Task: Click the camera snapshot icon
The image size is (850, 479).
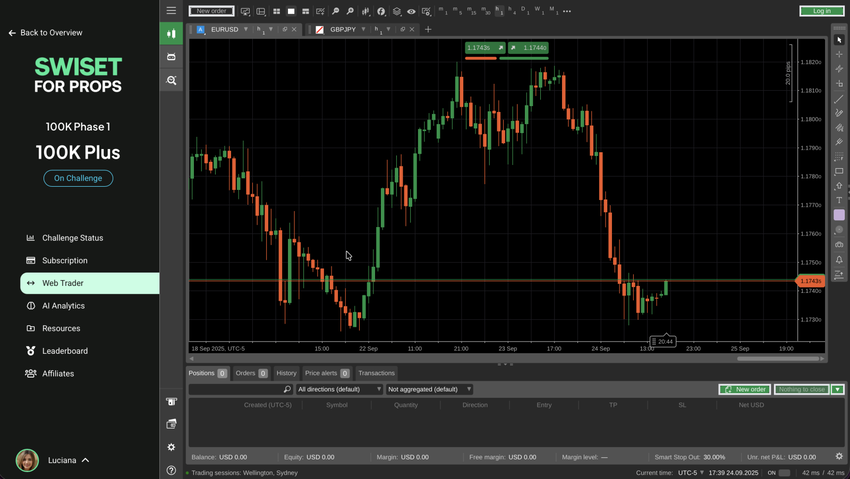Action: [x=839, y=245]
